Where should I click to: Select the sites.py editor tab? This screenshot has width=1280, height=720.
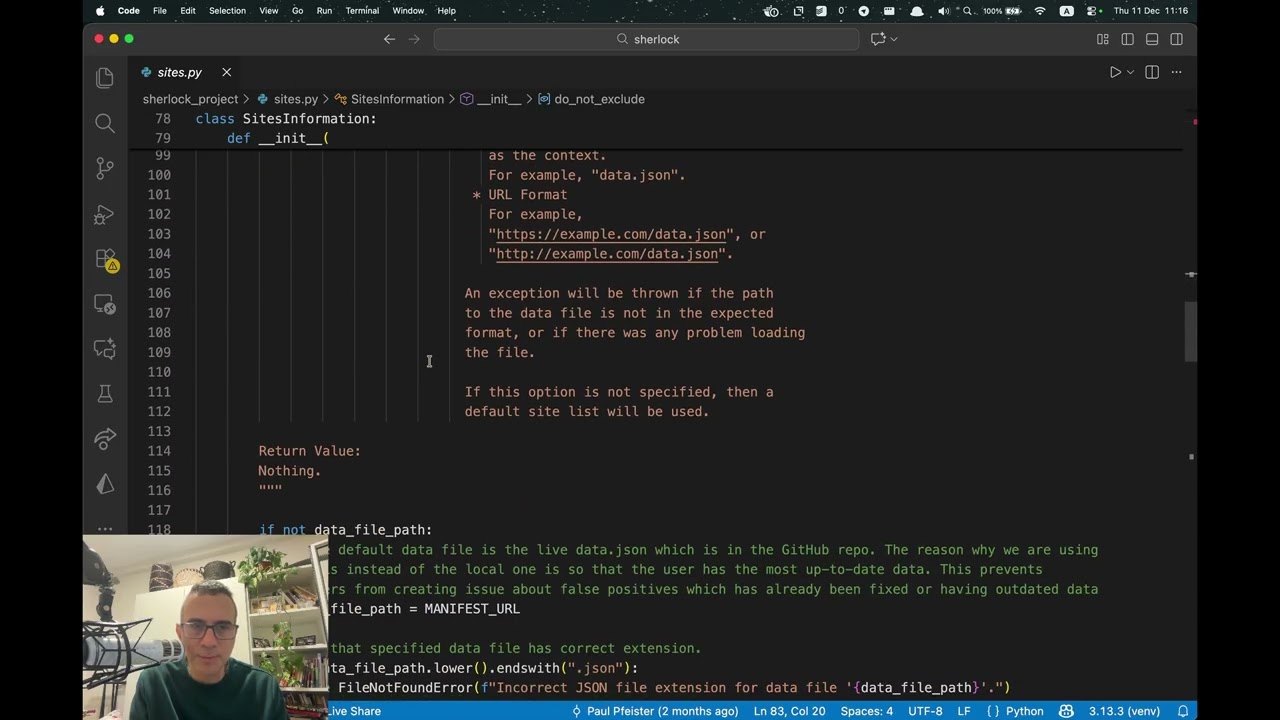click(179, 72)
